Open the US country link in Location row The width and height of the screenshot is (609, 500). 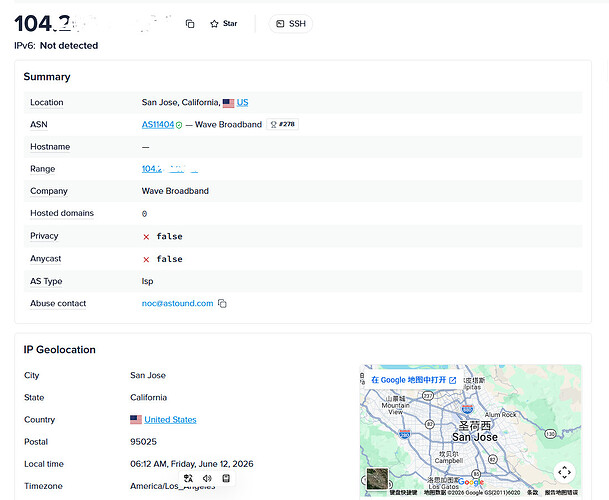click(242, 103)
